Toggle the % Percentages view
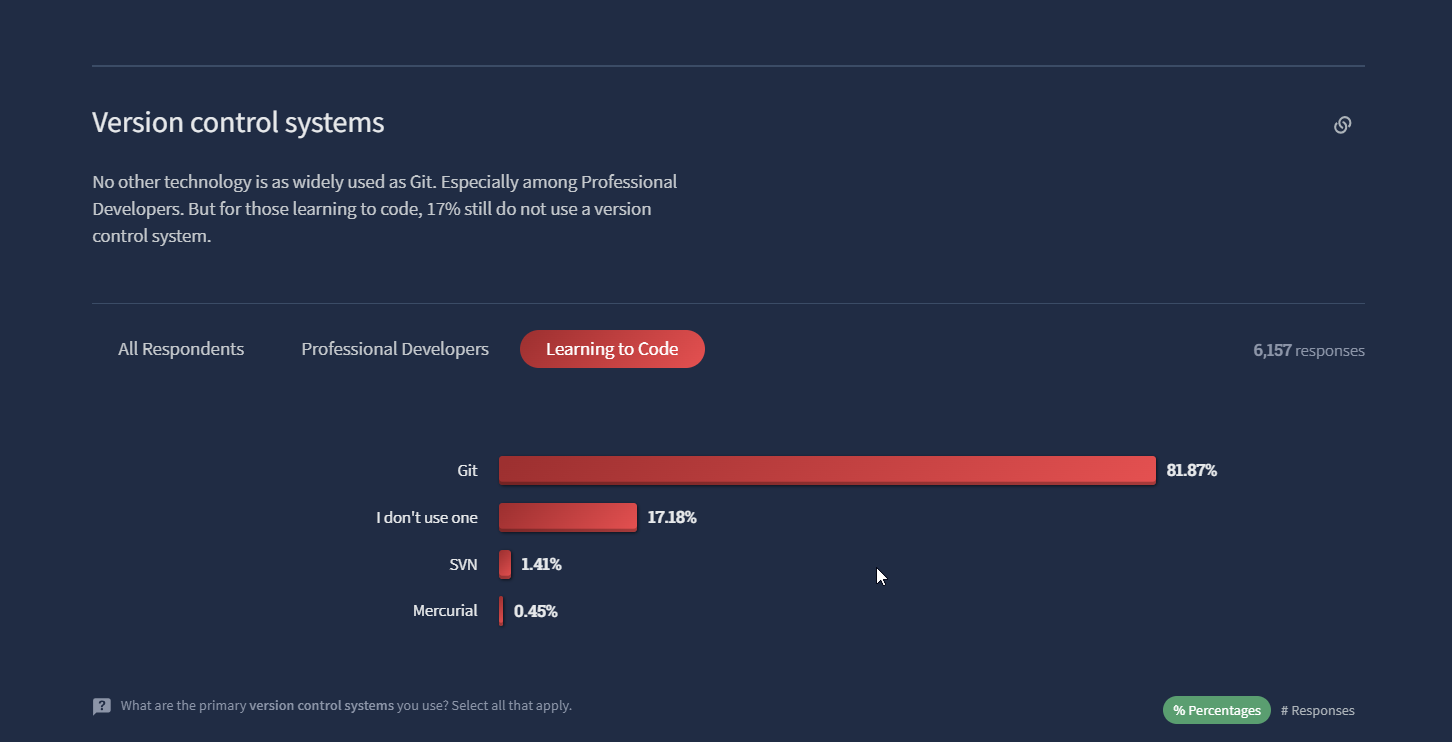 (1216, 710)
